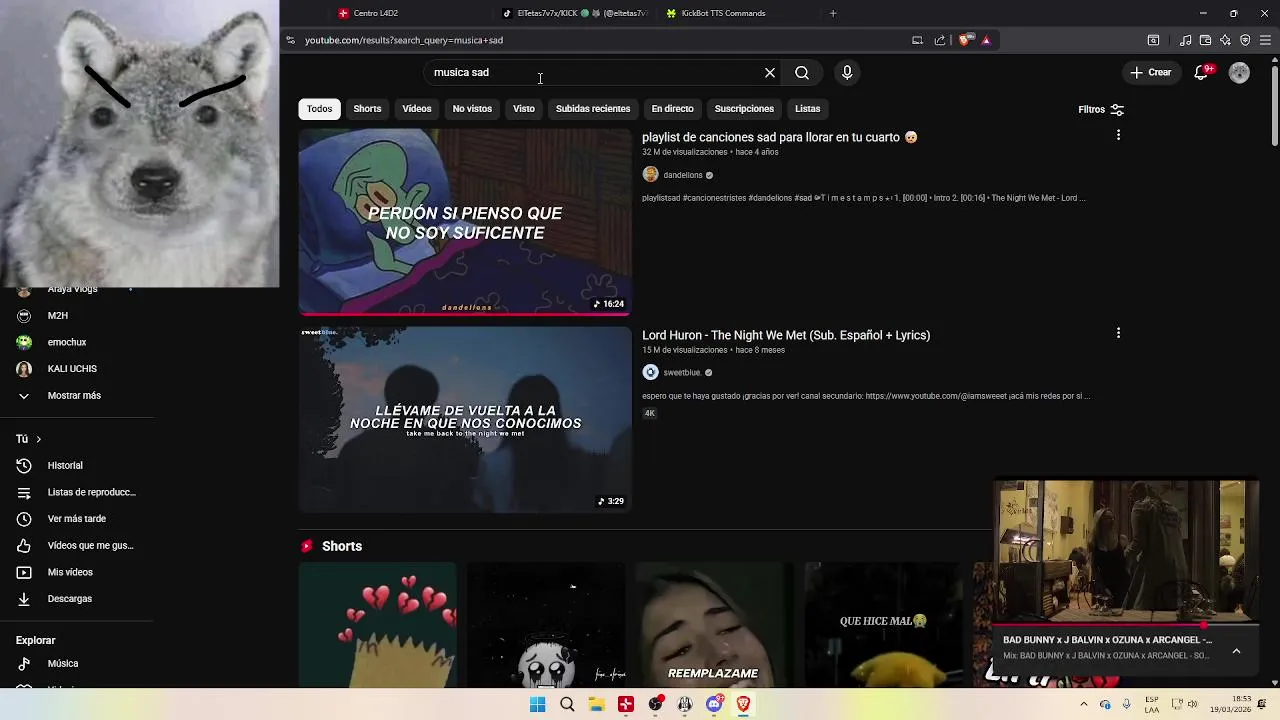
Task: Open the REEMPLAZAME short thumbnail
Action: pos(715,624)
